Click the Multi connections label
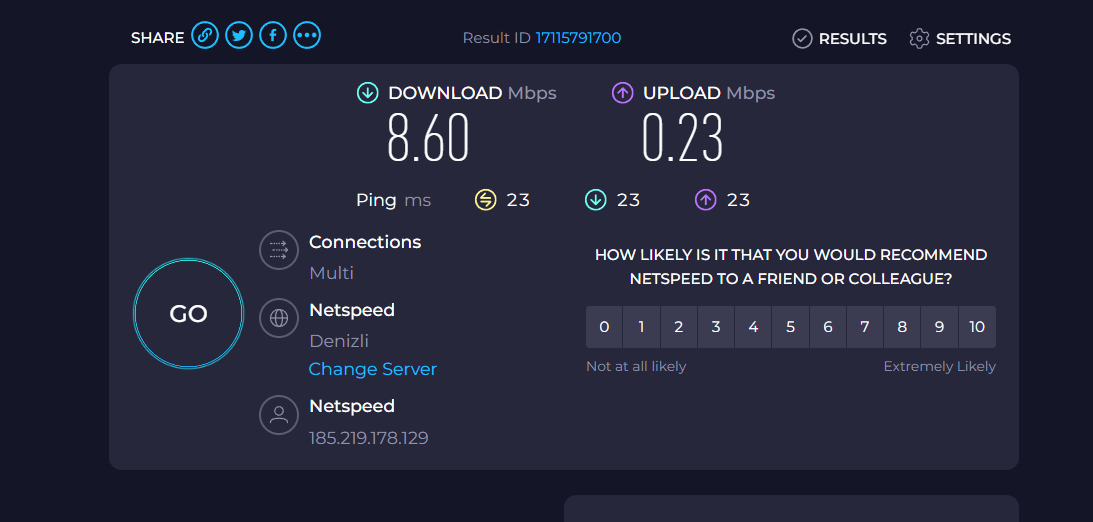The image size is (1093, 522). pyautogui.click(x=331, y=273)
